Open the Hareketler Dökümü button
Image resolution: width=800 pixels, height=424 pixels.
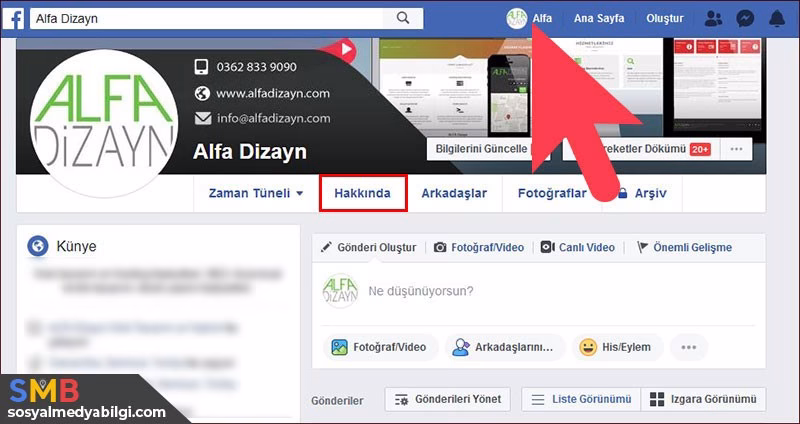(641, 149)
